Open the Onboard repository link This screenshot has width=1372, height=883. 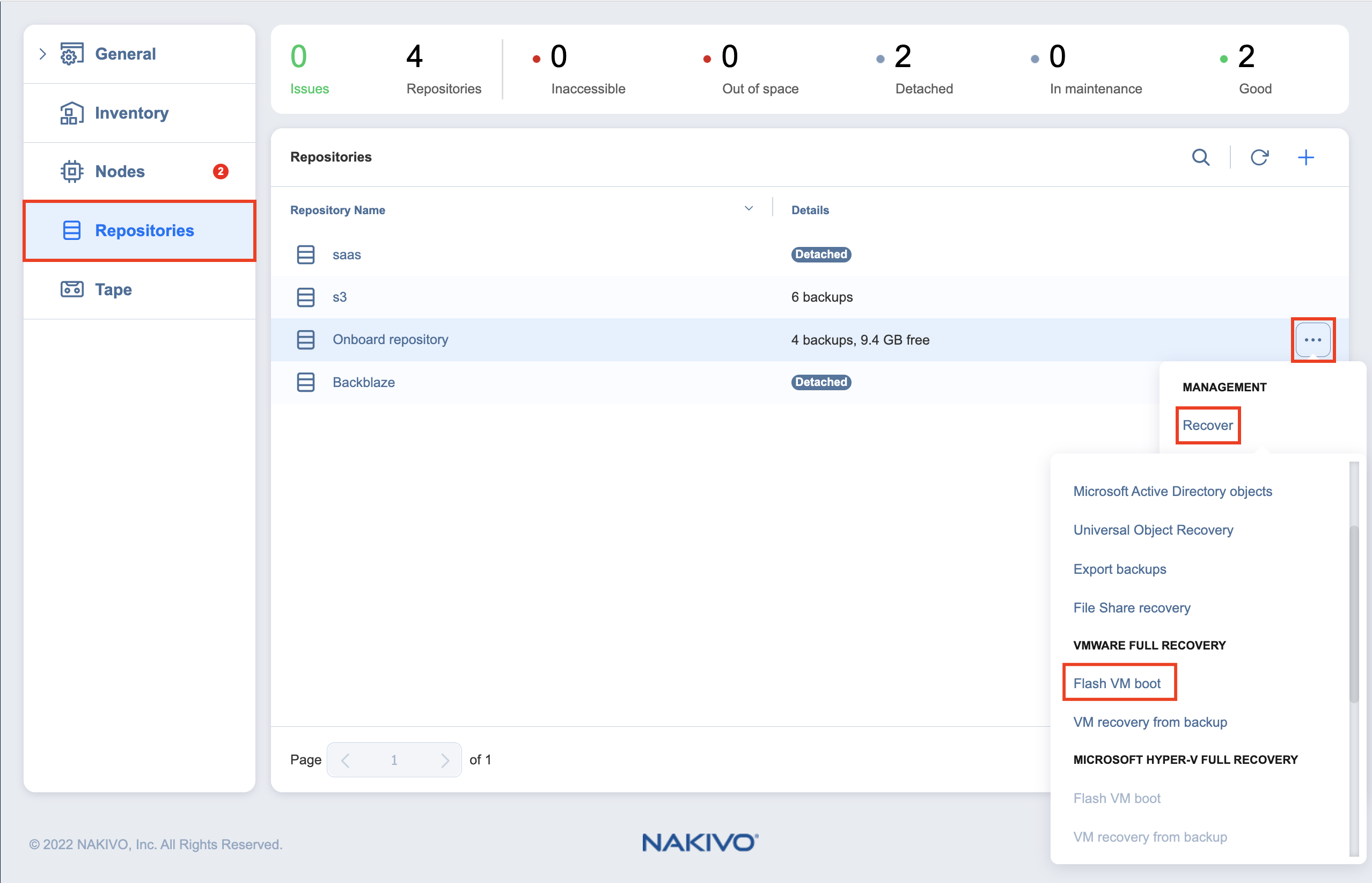coord(390,339)
